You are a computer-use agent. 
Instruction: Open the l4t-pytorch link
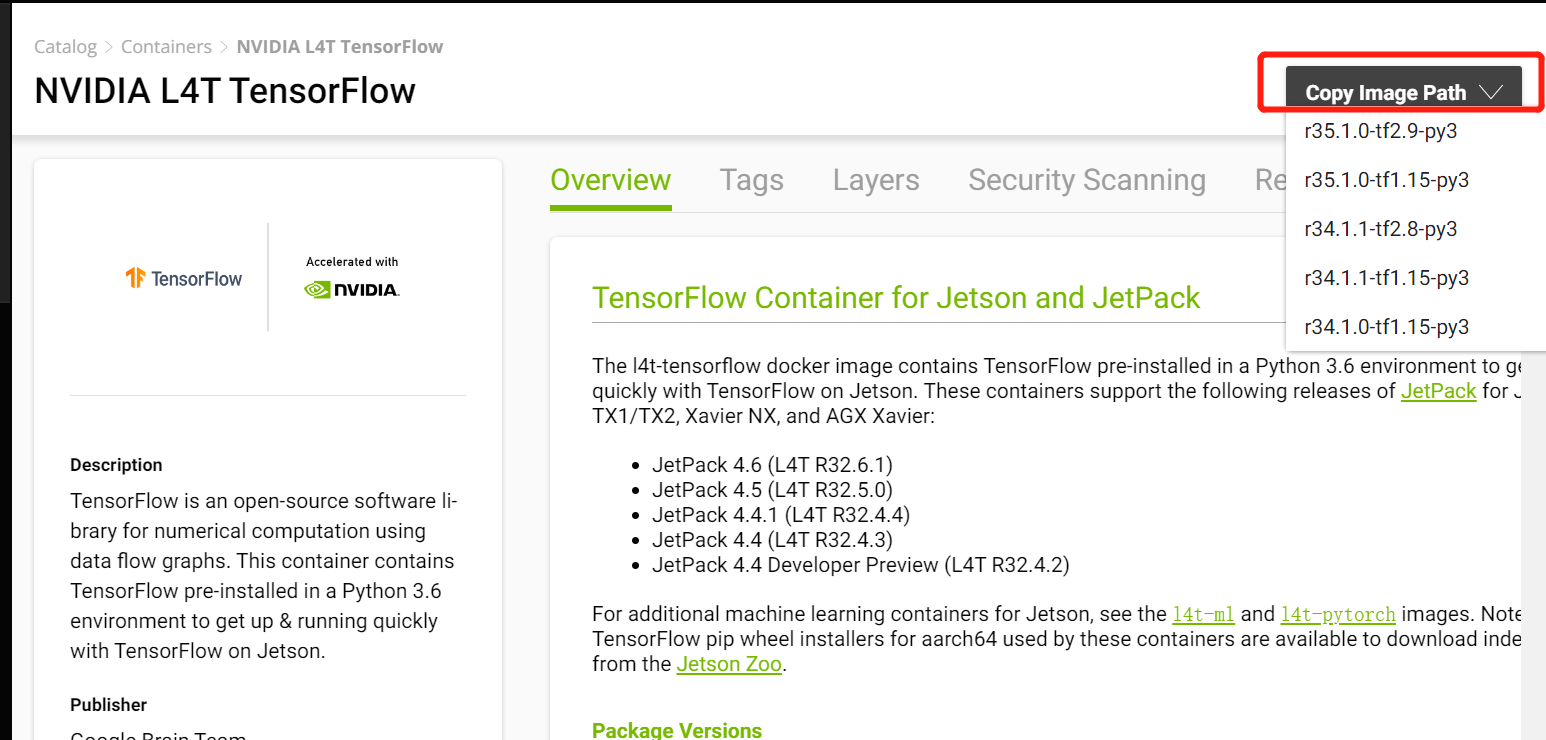coord(1338,614)
